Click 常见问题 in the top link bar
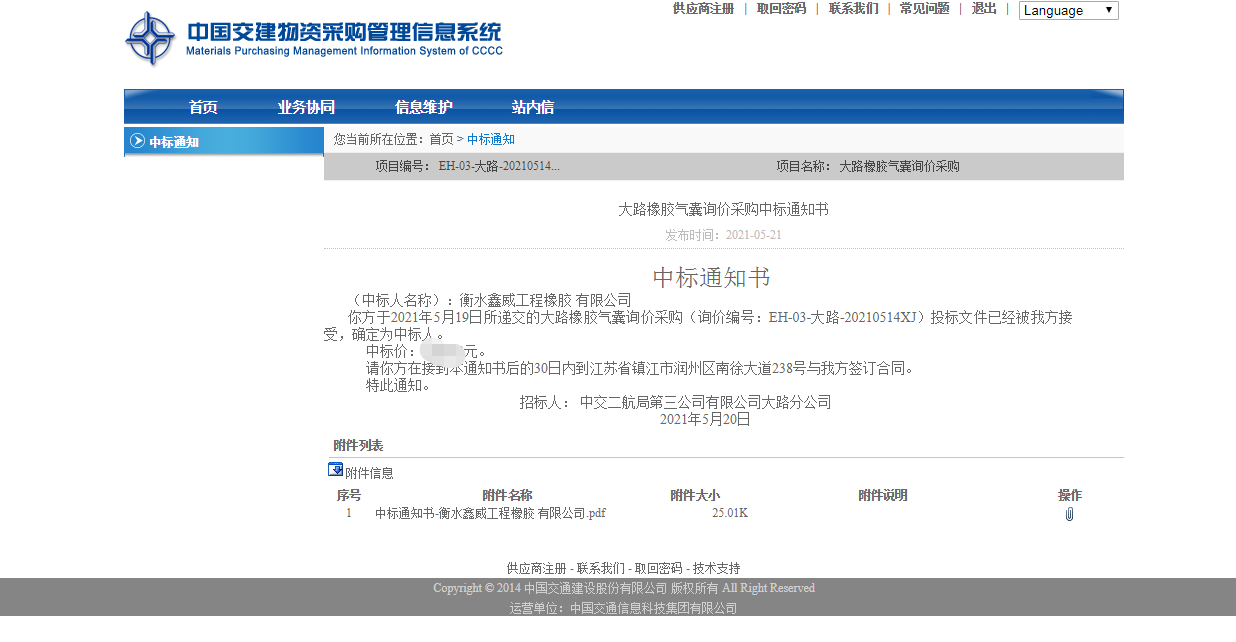 tap(923, 8)
